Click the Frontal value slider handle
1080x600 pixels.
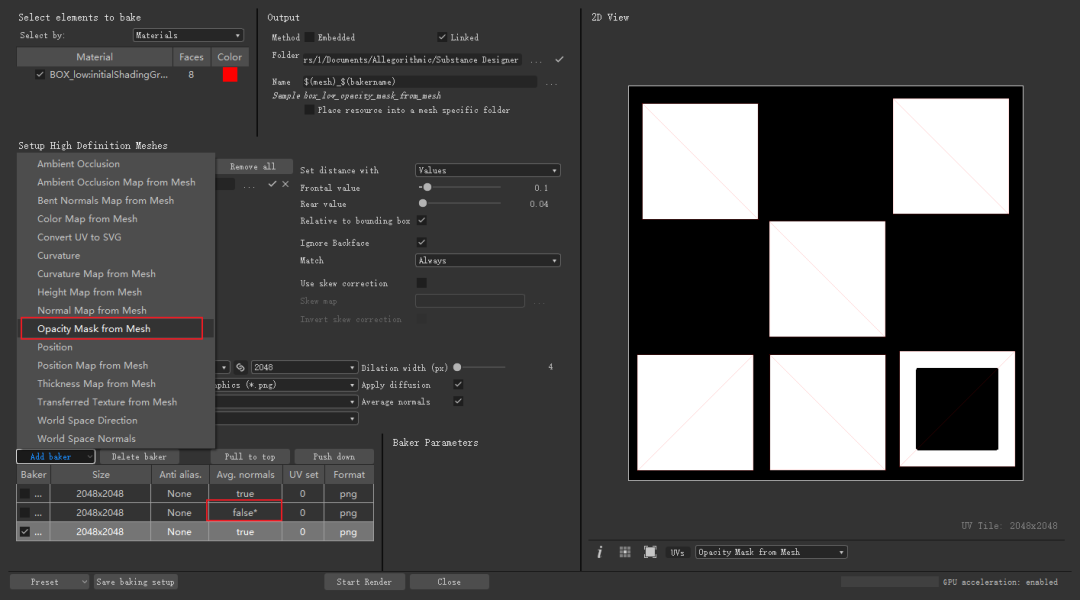[x=427, y=187]
